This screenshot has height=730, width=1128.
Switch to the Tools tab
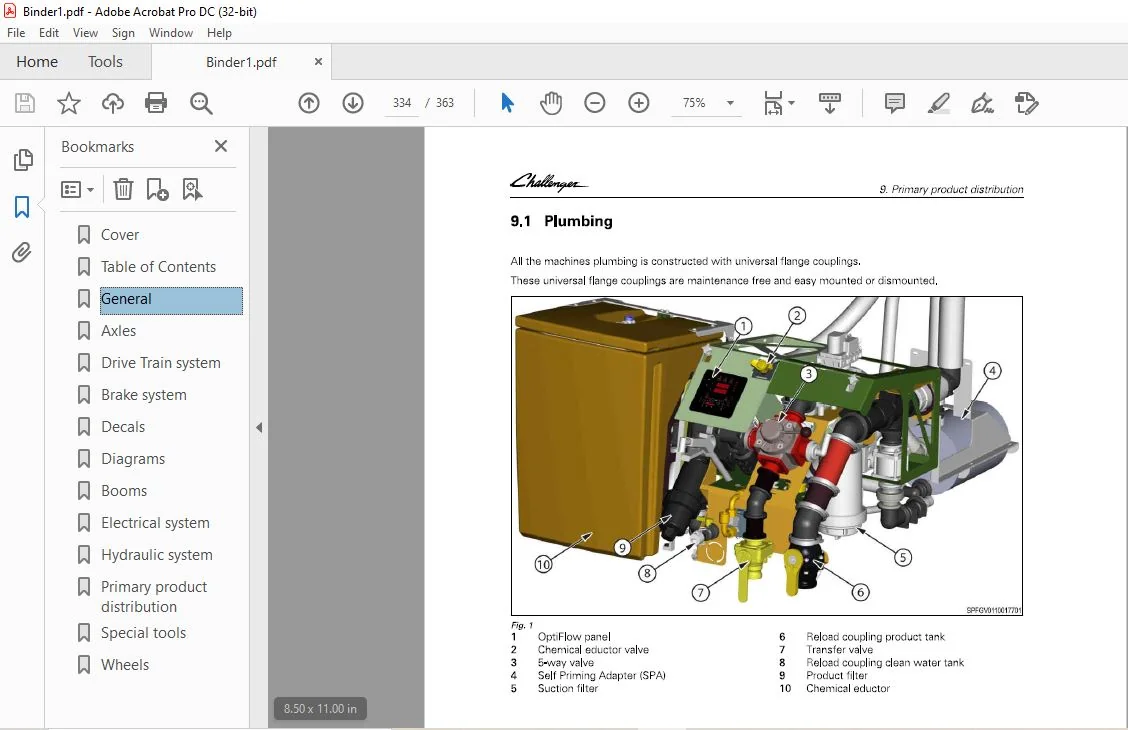105,62
